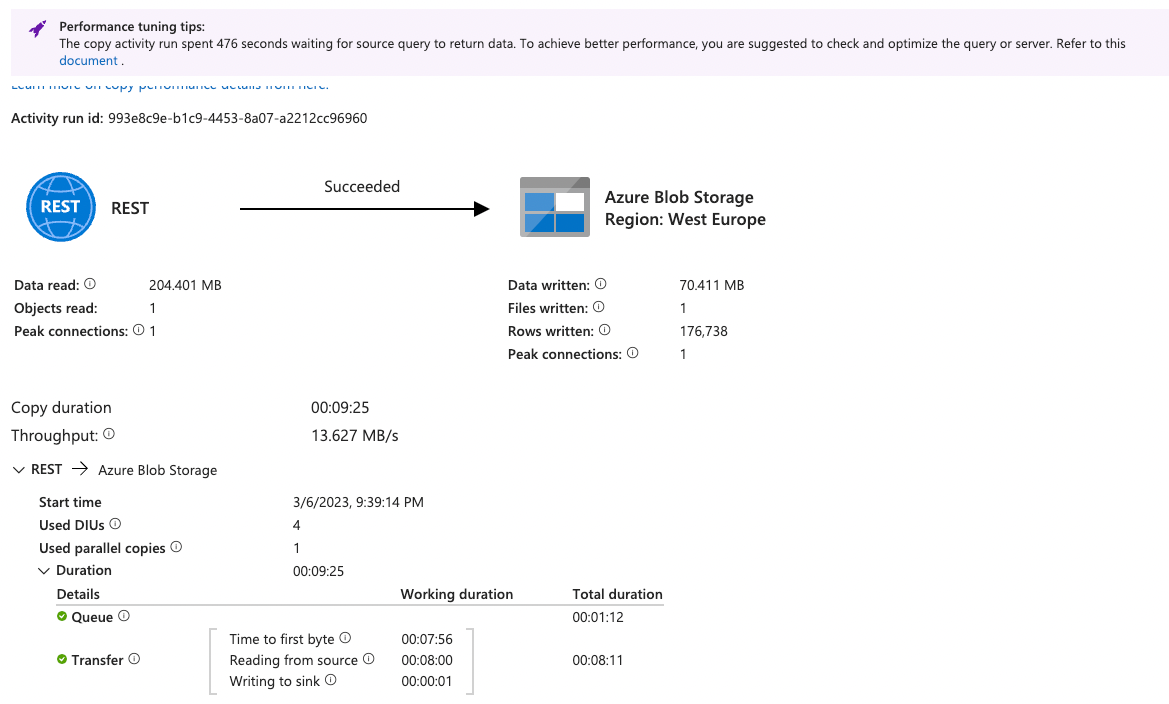Show info for source Peak connections
The height and width of the screenshot is (704, 1169).
[x=139, y=330]
